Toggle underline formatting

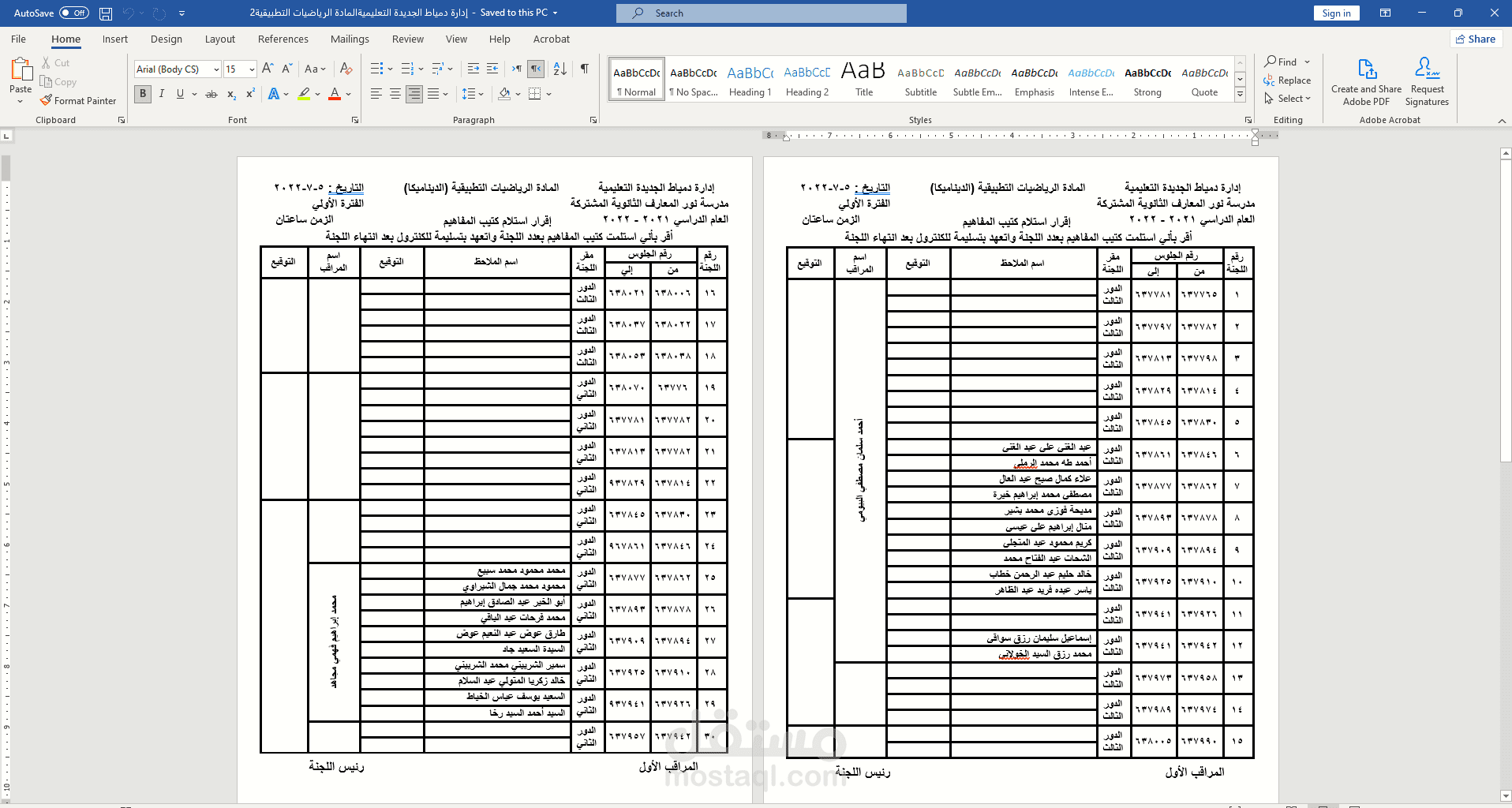180,94
